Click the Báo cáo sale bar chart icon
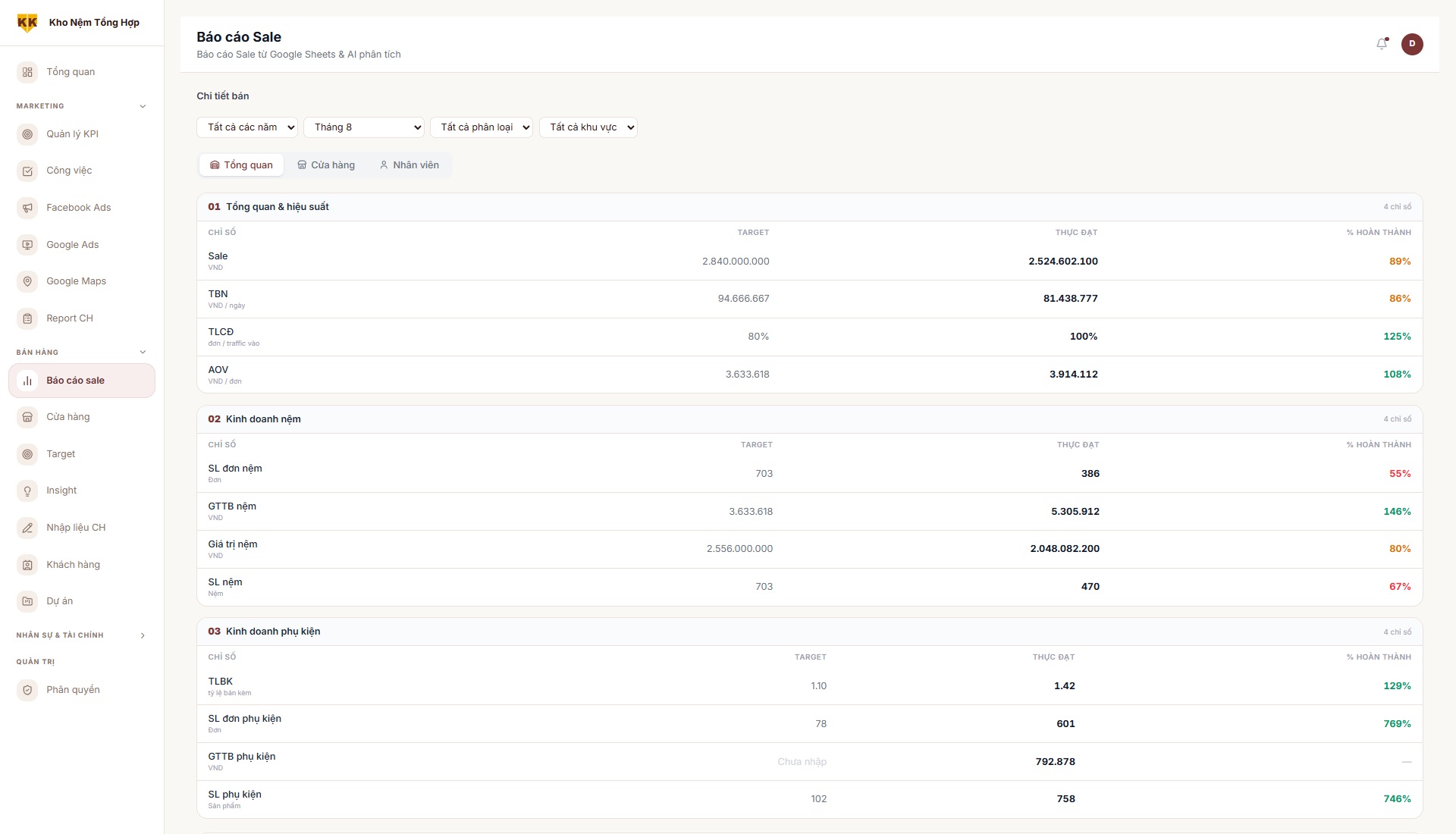1456x834 pixels. click(27, 381)
